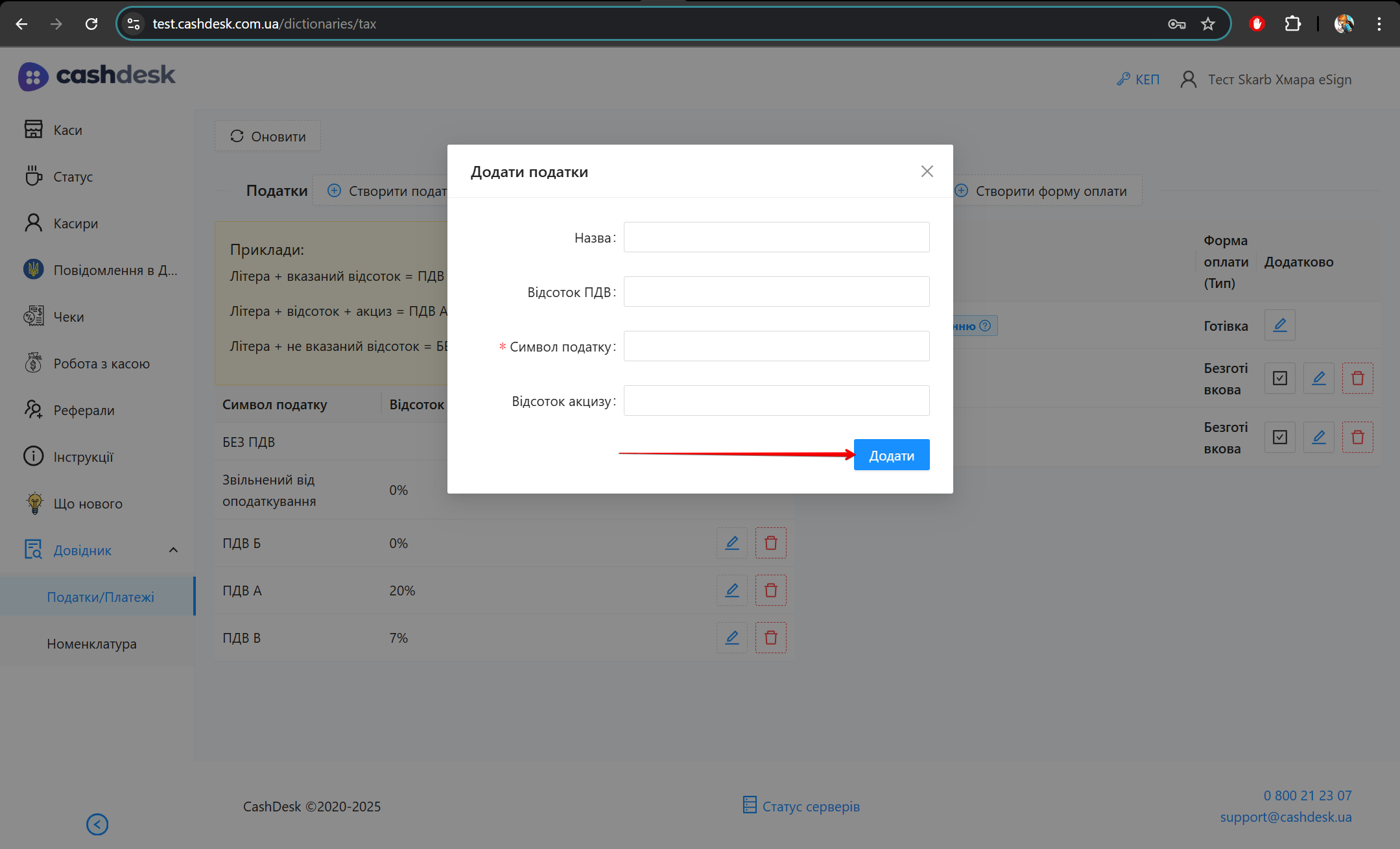Toggle second Безготівкова checkbox
The width and height of the screenshot is (1400, 849).
(1279, 437)
